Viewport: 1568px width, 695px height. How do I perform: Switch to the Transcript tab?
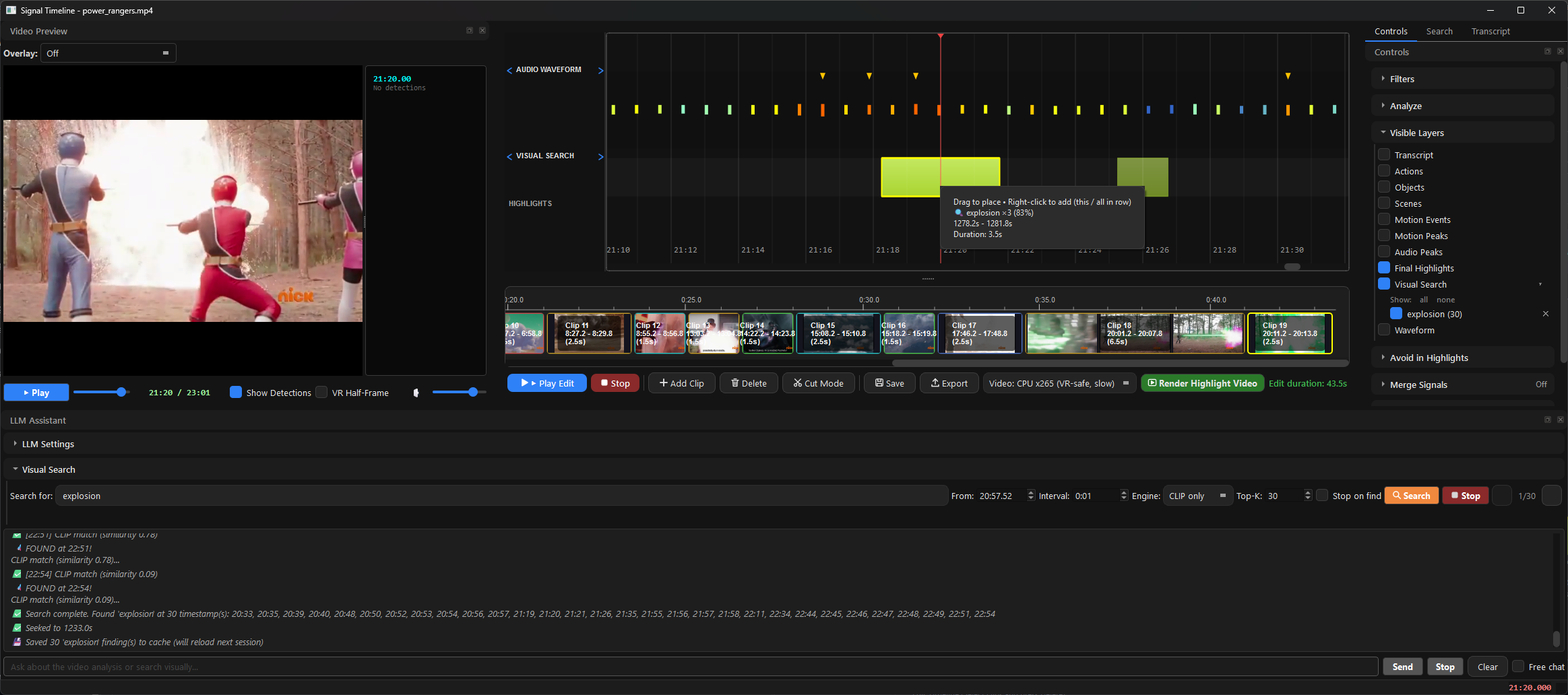(1491, 31)
